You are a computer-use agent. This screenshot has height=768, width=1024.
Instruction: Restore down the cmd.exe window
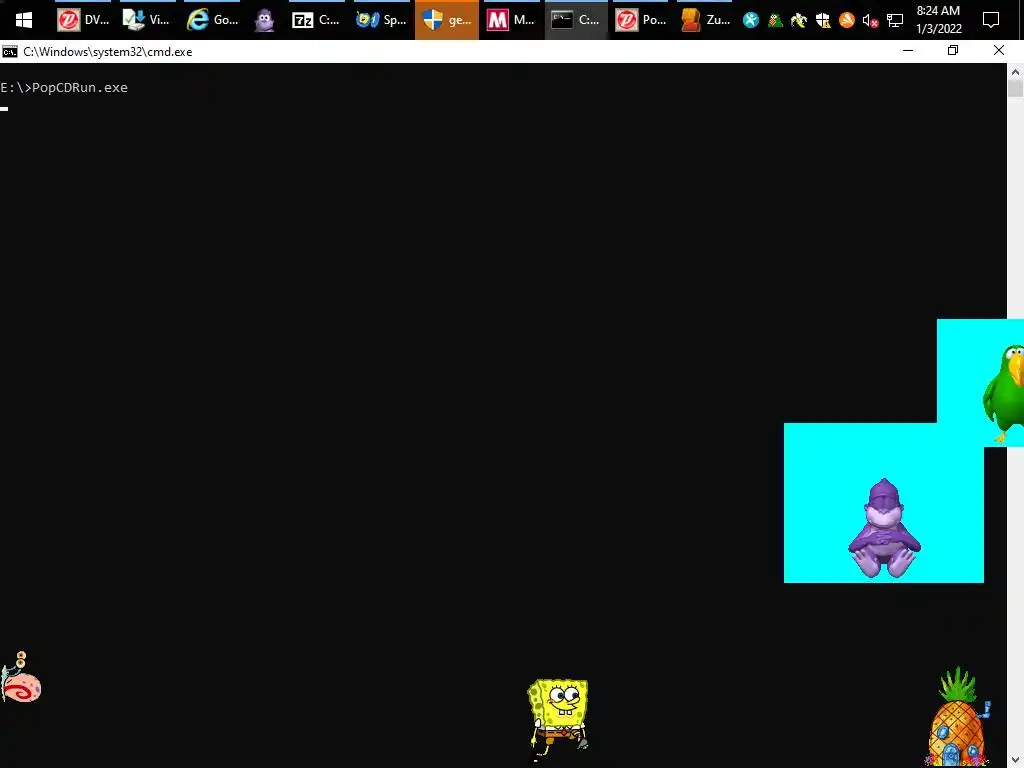pos(953,51)
